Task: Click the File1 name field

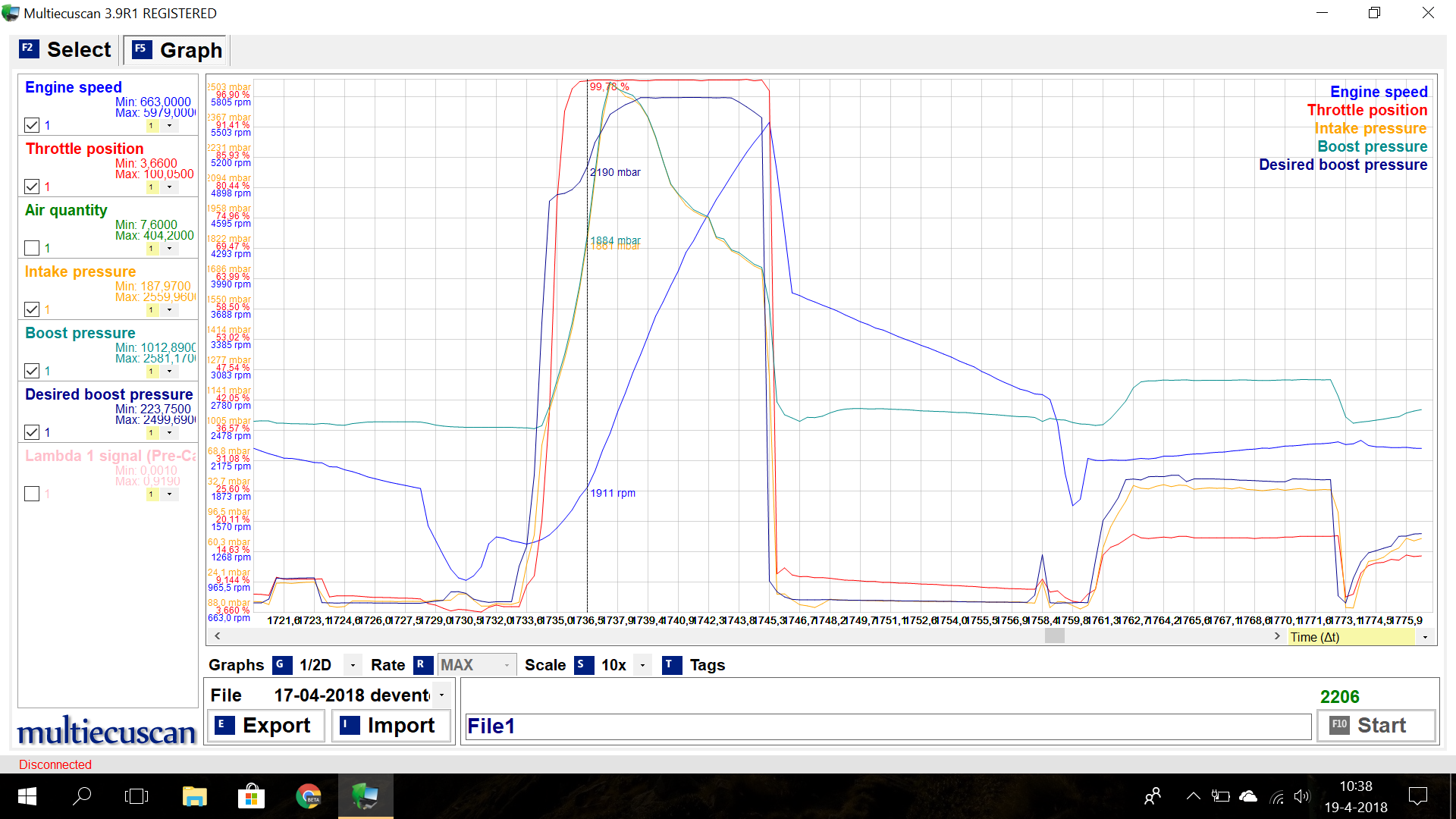Action: coord(888,726)
